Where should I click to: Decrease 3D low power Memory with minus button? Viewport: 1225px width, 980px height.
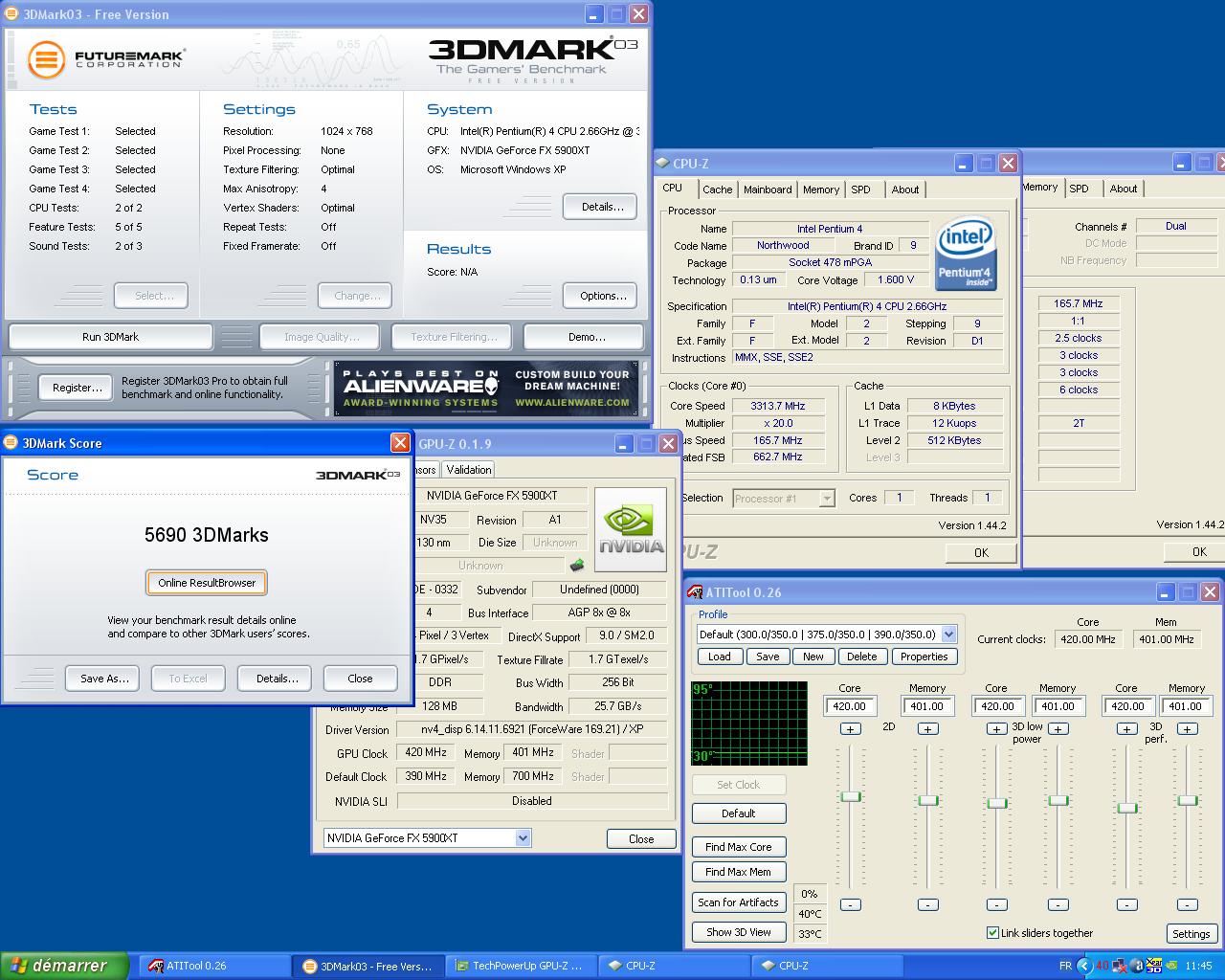[x=1058, y=904]
